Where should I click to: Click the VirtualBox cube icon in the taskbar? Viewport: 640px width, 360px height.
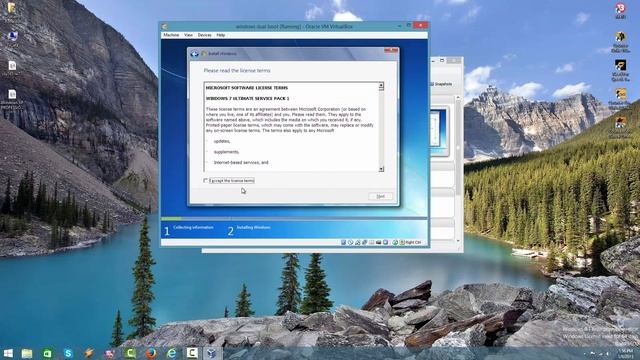click(212, 353)
